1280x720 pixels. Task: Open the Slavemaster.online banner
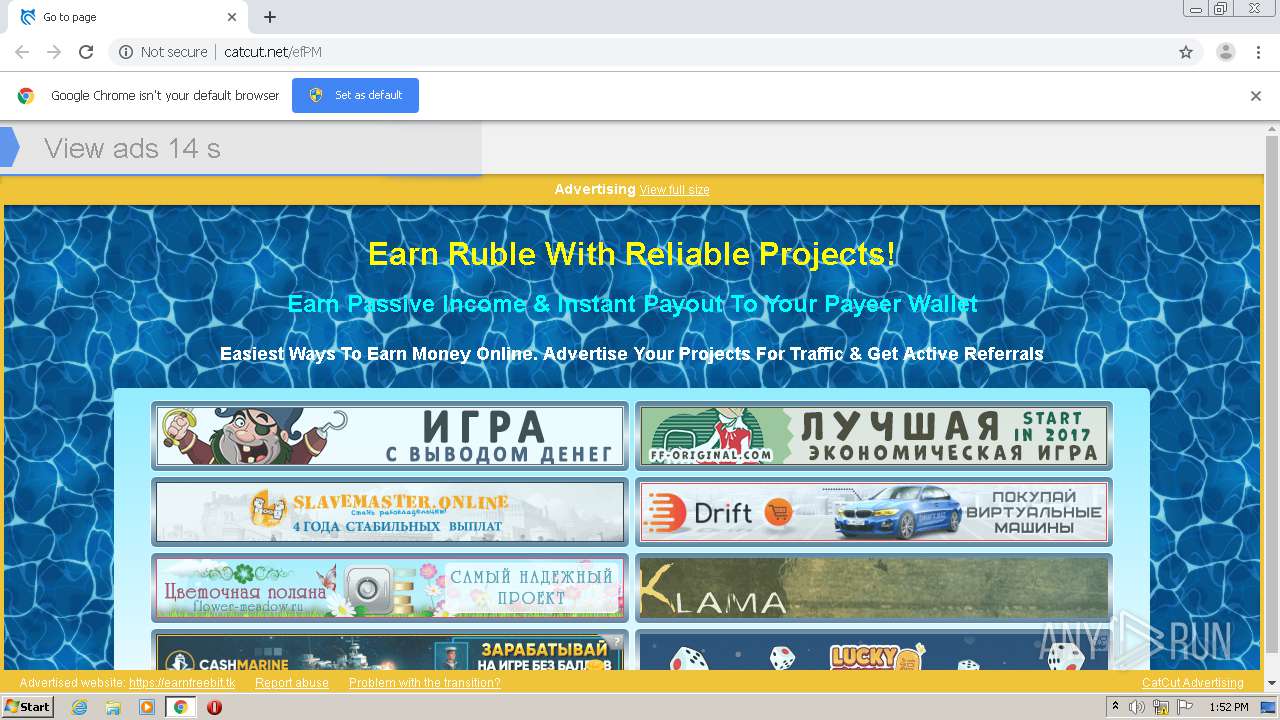pyautogui.click(x=390, y=512)
